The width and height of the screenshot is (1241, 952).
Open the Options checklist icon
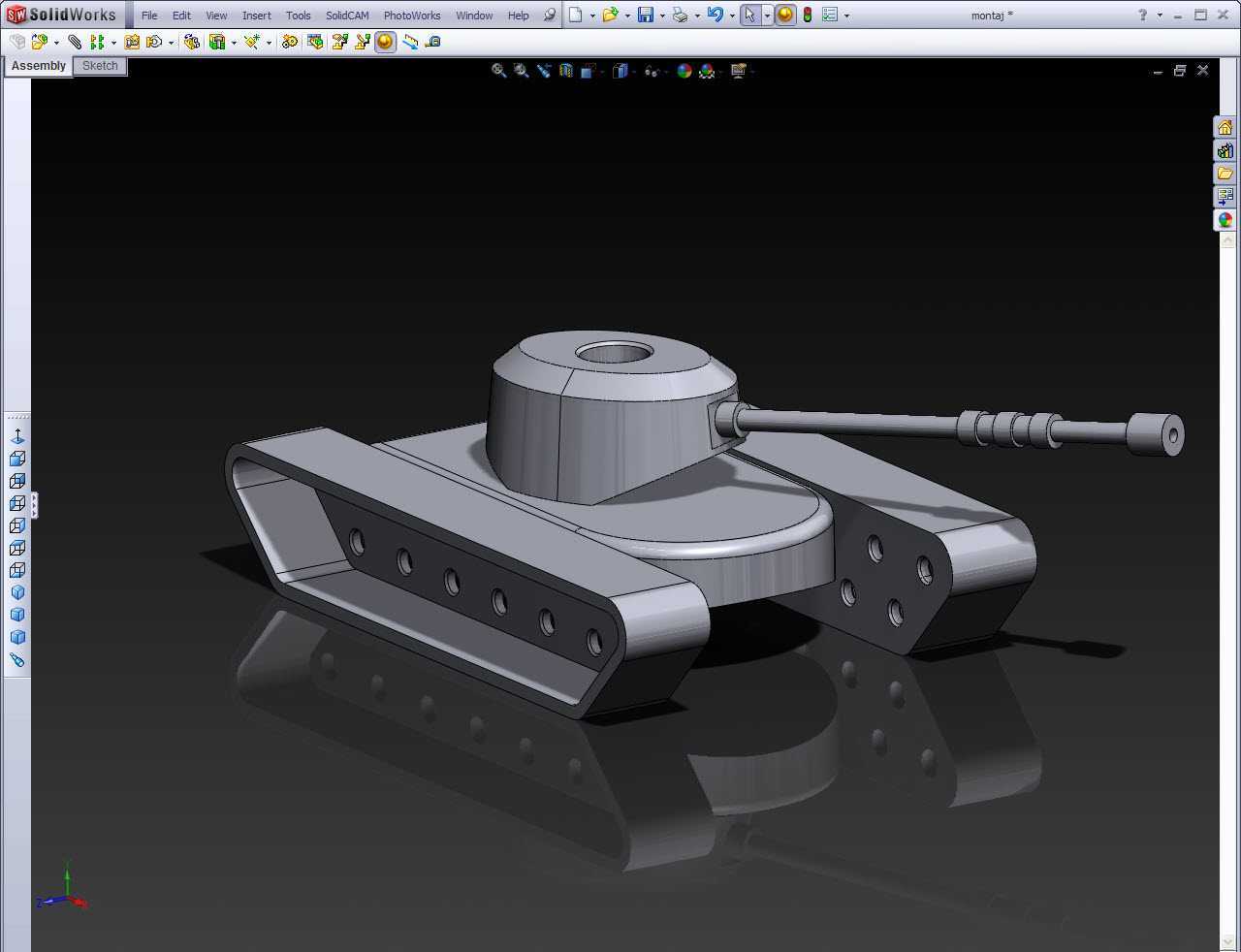pyautogui.click(x=830, y=15)
